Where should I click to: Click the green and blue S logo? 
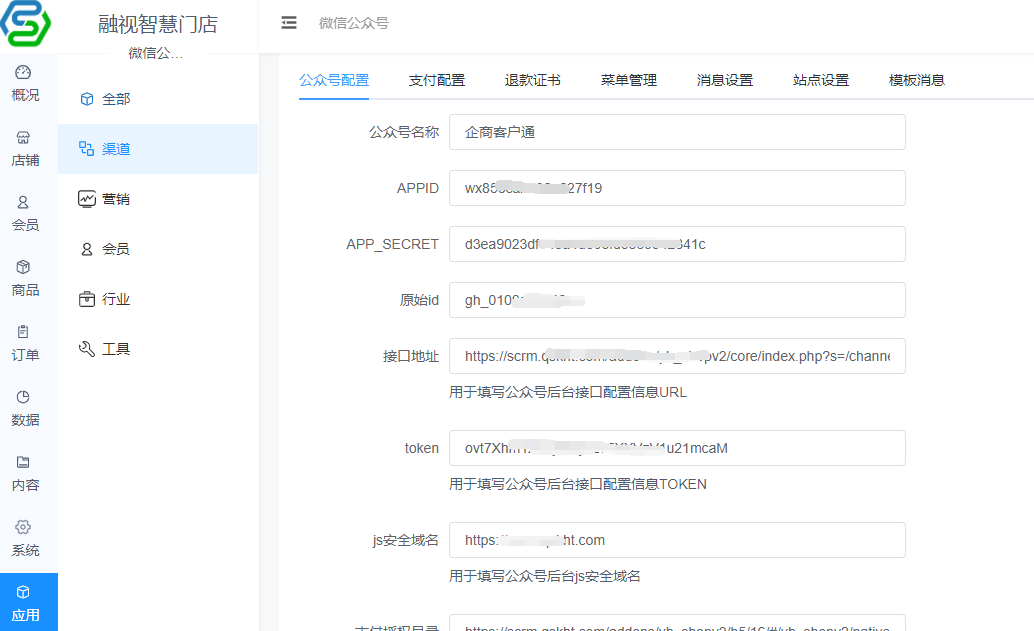click(26, 24)
